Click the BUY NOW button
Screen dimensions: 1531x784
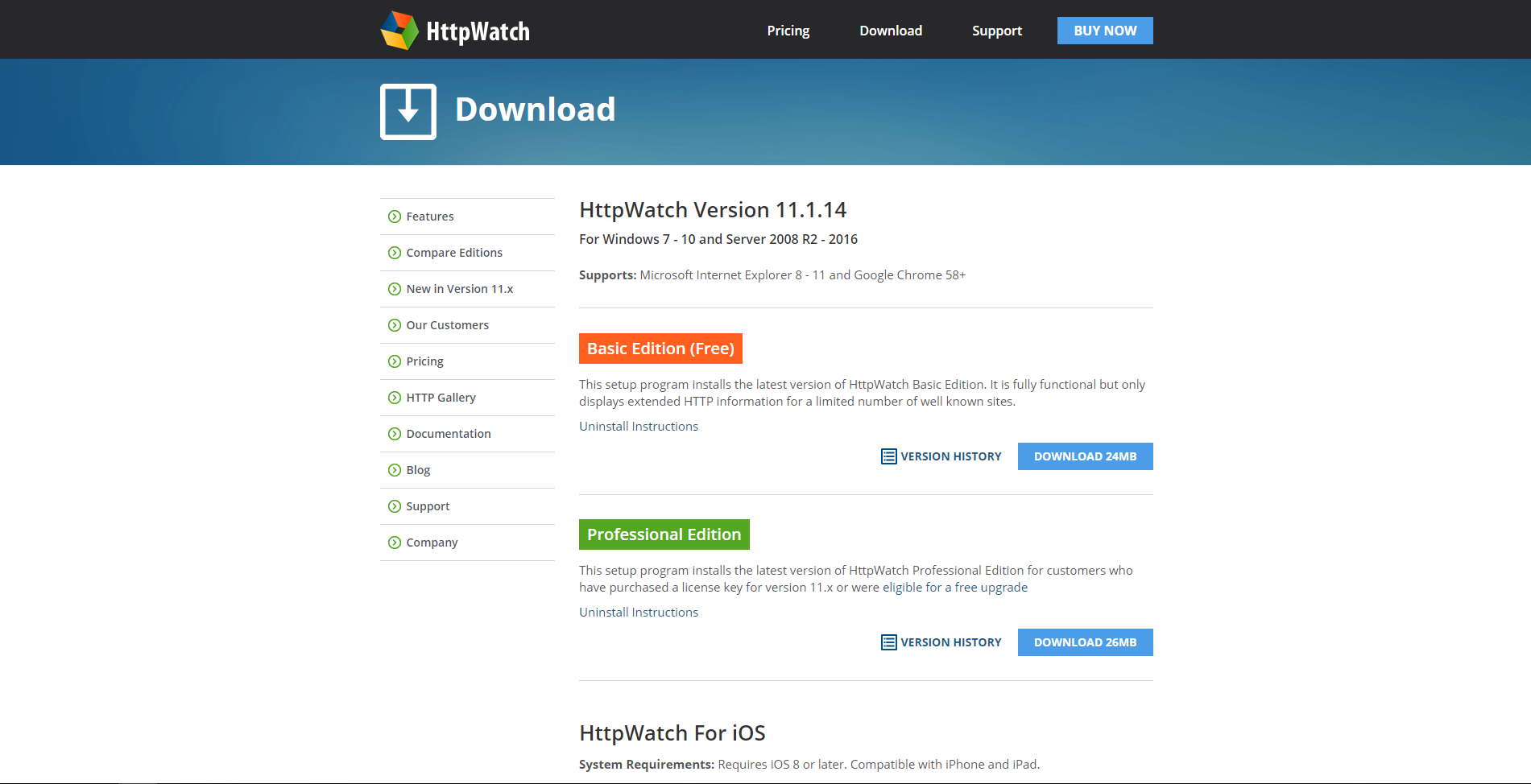[1105, 31]
